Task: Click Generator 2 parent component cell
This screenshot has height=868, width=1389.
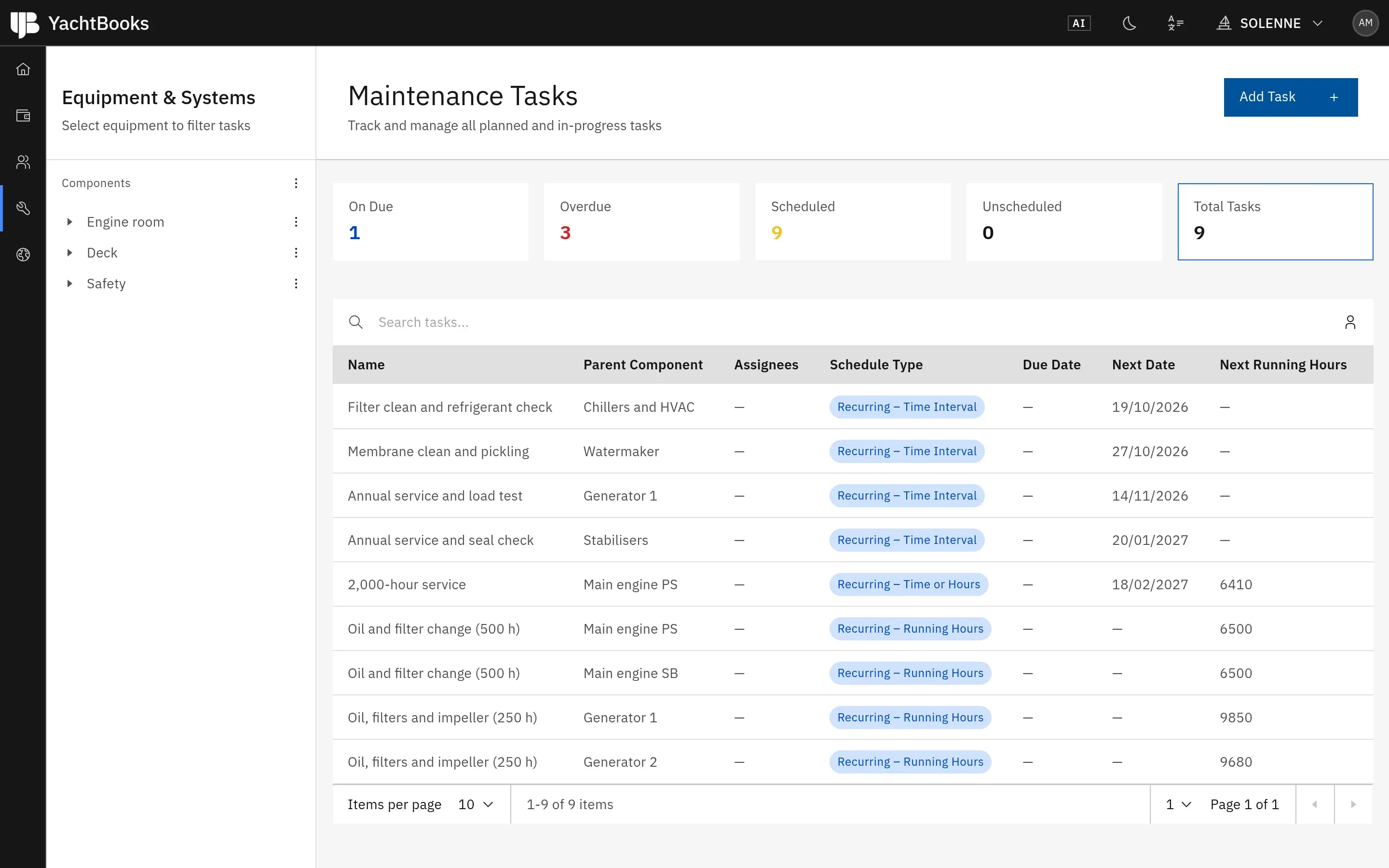Action: [x=620, y=762]
